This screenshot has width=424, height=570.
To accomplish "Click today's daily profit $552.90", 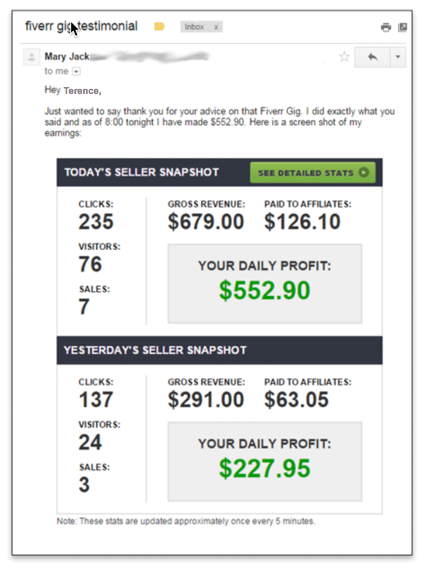I will [x=265, y=290].
